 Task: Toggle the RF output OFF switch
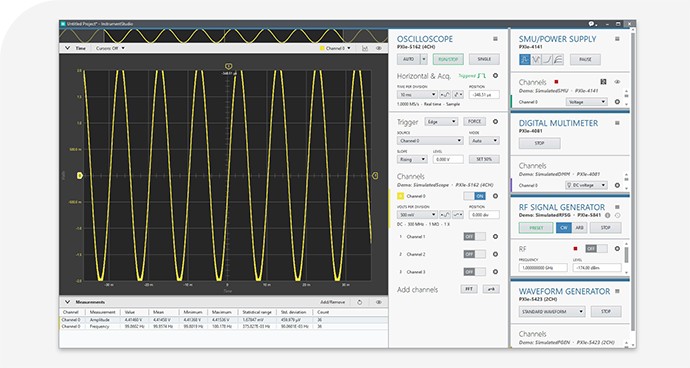click(596, 249)
